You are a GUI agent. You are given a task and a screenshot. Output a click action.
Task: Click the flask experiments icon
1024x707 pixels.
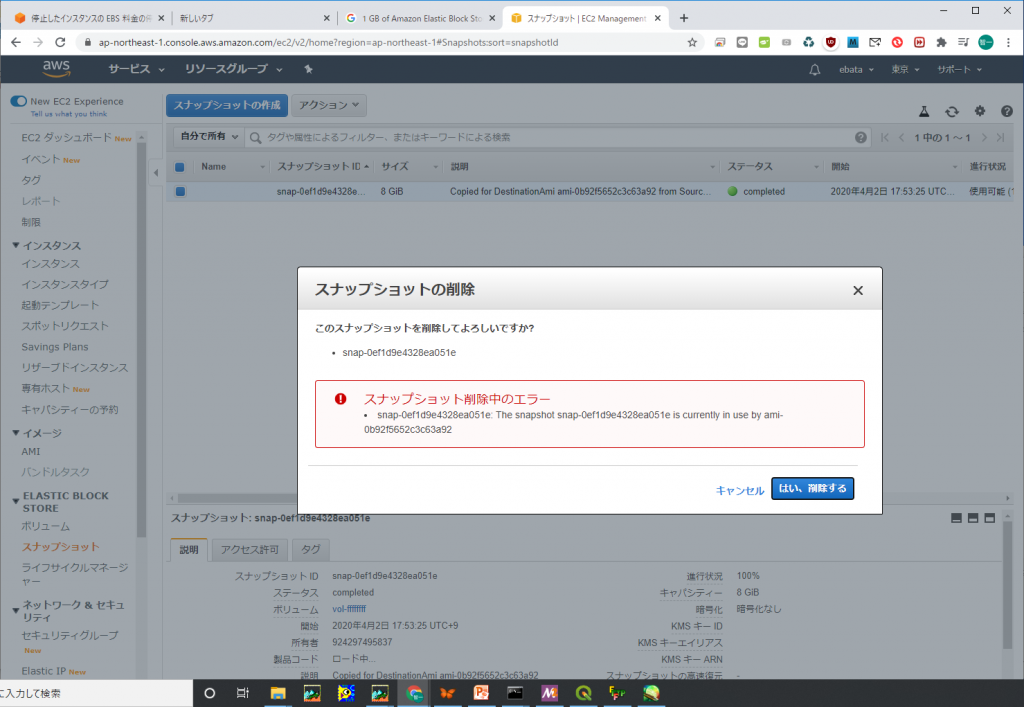coord(925,112)
